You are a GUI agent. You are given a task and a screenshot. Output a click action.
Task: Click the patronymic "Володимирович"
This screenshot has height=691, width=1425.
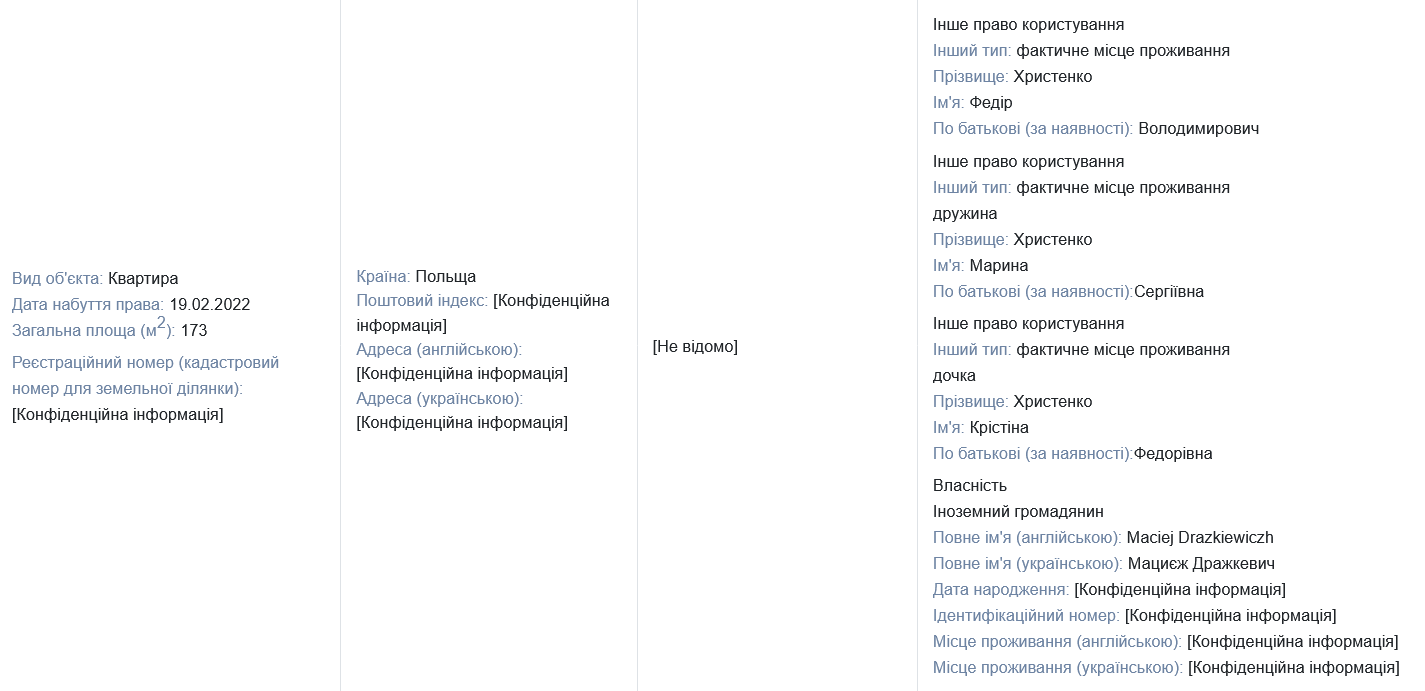(1198, 129)
